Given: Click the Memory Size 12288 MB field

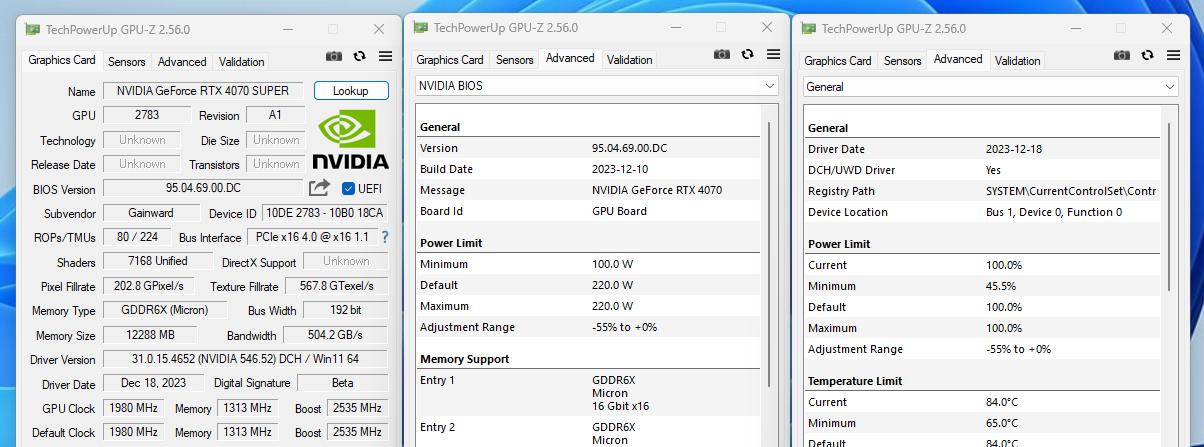Looking at the screenshot, I should point(151,335).
